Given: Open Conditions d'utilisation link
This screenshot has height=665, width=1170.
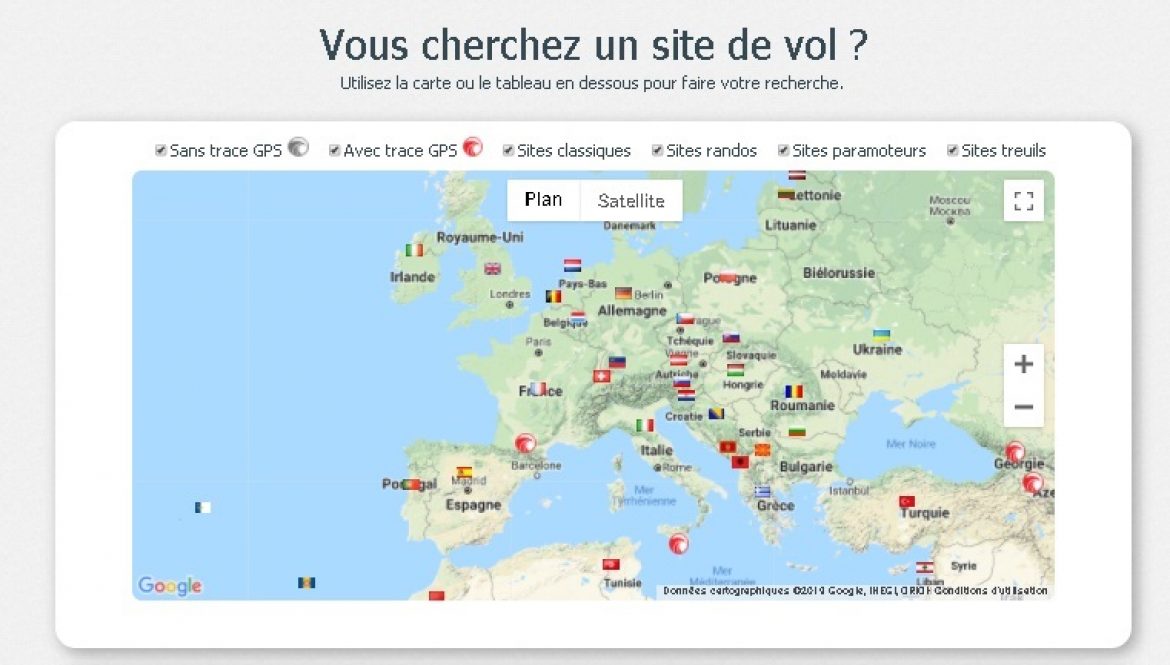Looking at the screenshot, I should click(991, 590).
